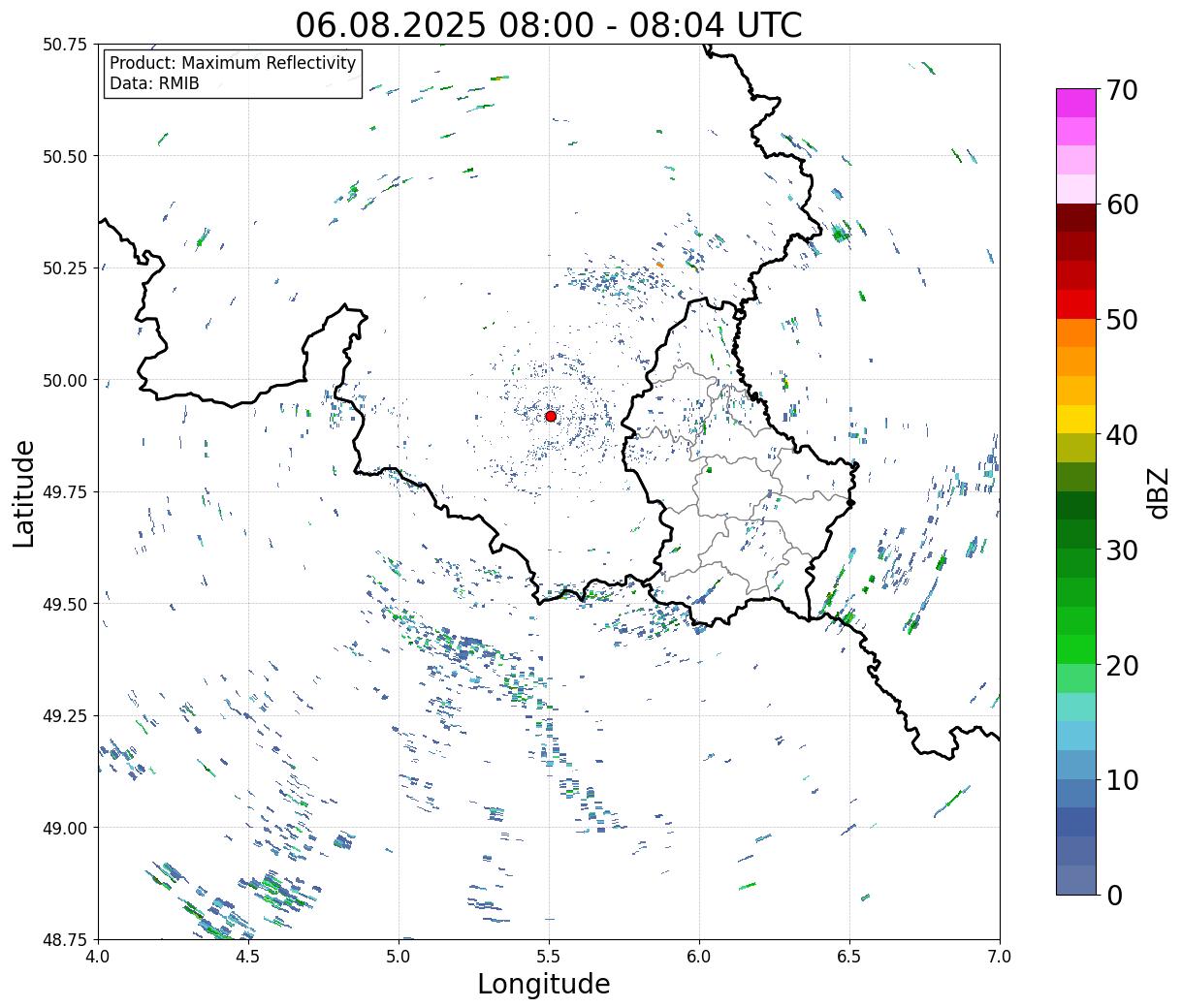Click the bright red swatch just above 50 dBZ
Viewport: 1182px width, 1008px height.
click(1076, 304)
